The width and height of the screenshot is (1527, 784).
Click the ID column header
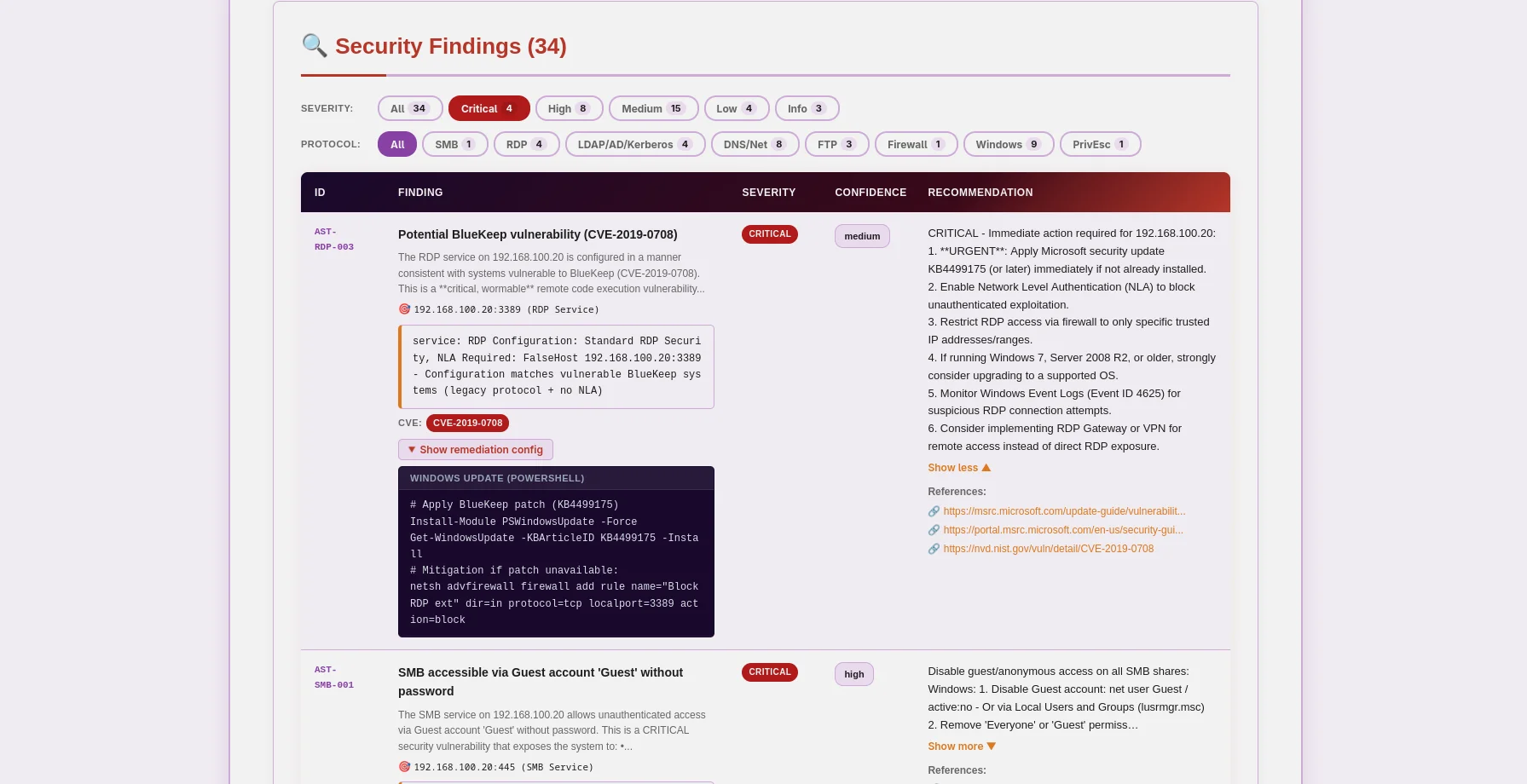tap(320, 193)
